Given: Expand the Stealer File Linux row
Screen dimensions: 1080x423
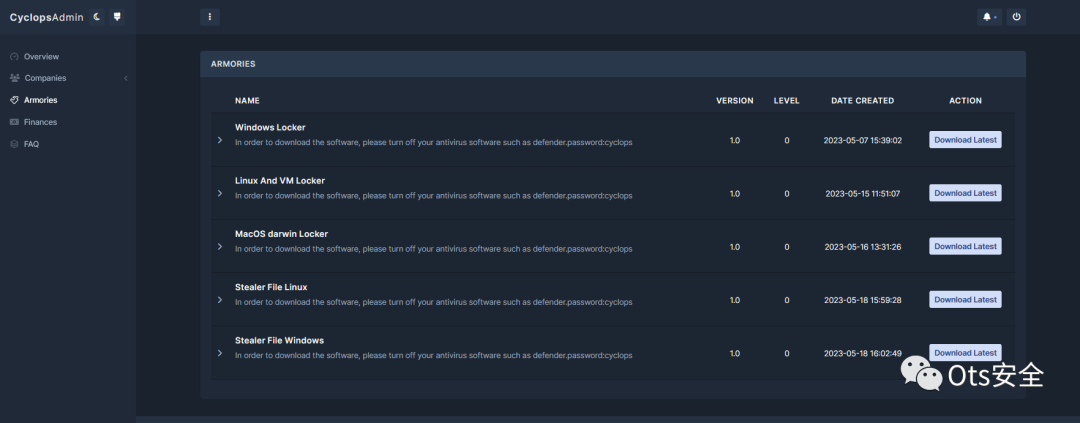Looking at the screenshot, I should coord(220,300).
